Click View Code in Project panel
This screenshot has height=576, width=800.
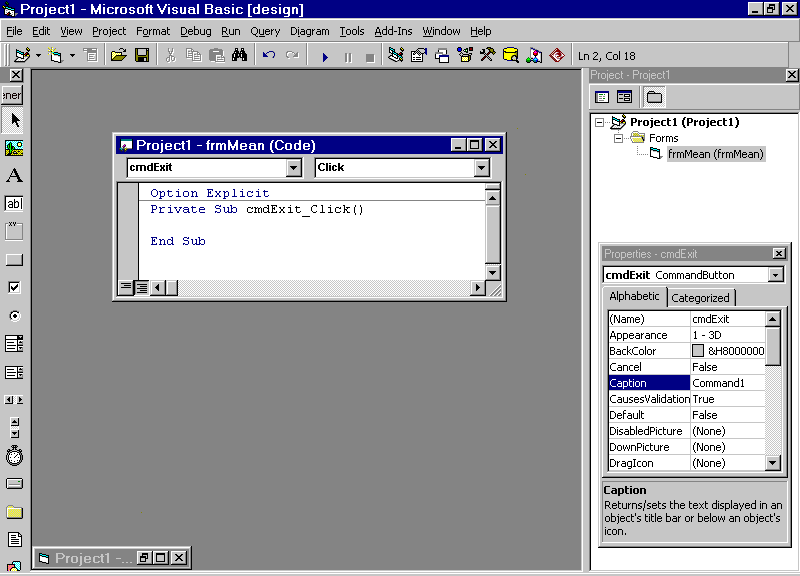602,97
